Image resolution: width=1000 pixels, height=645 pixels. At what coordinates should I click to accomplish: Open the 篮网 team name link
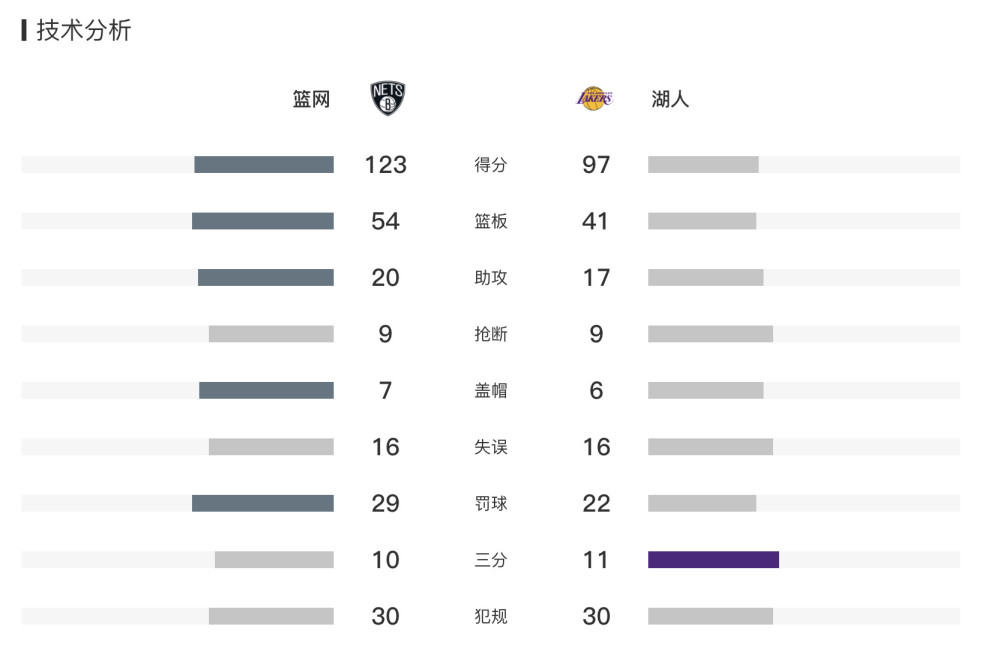tap(311, 99)
